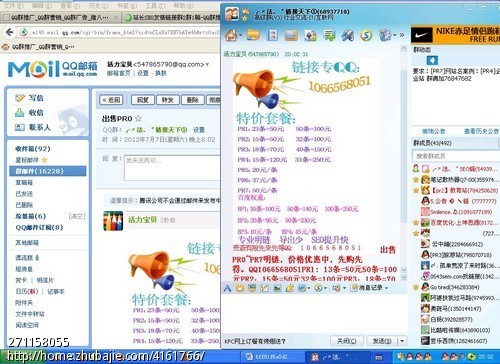500x364 pixels.
Task: Open the smiley emoticon picker
Action: (239, 288)
